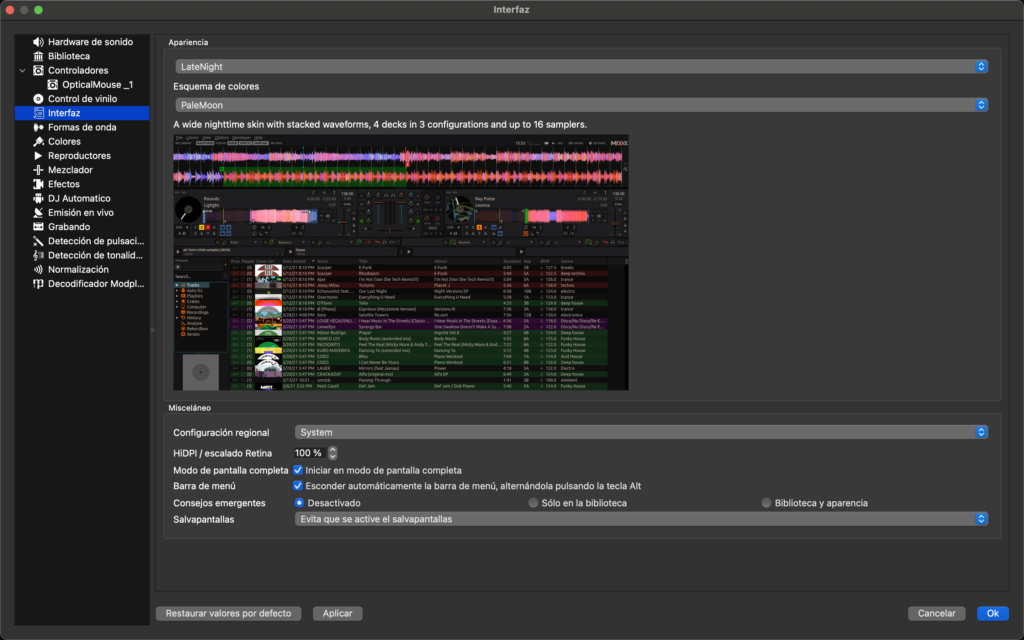Open the Mezclador preferences page
This screenshot has height=640, width=1024.
click(70, 170)
